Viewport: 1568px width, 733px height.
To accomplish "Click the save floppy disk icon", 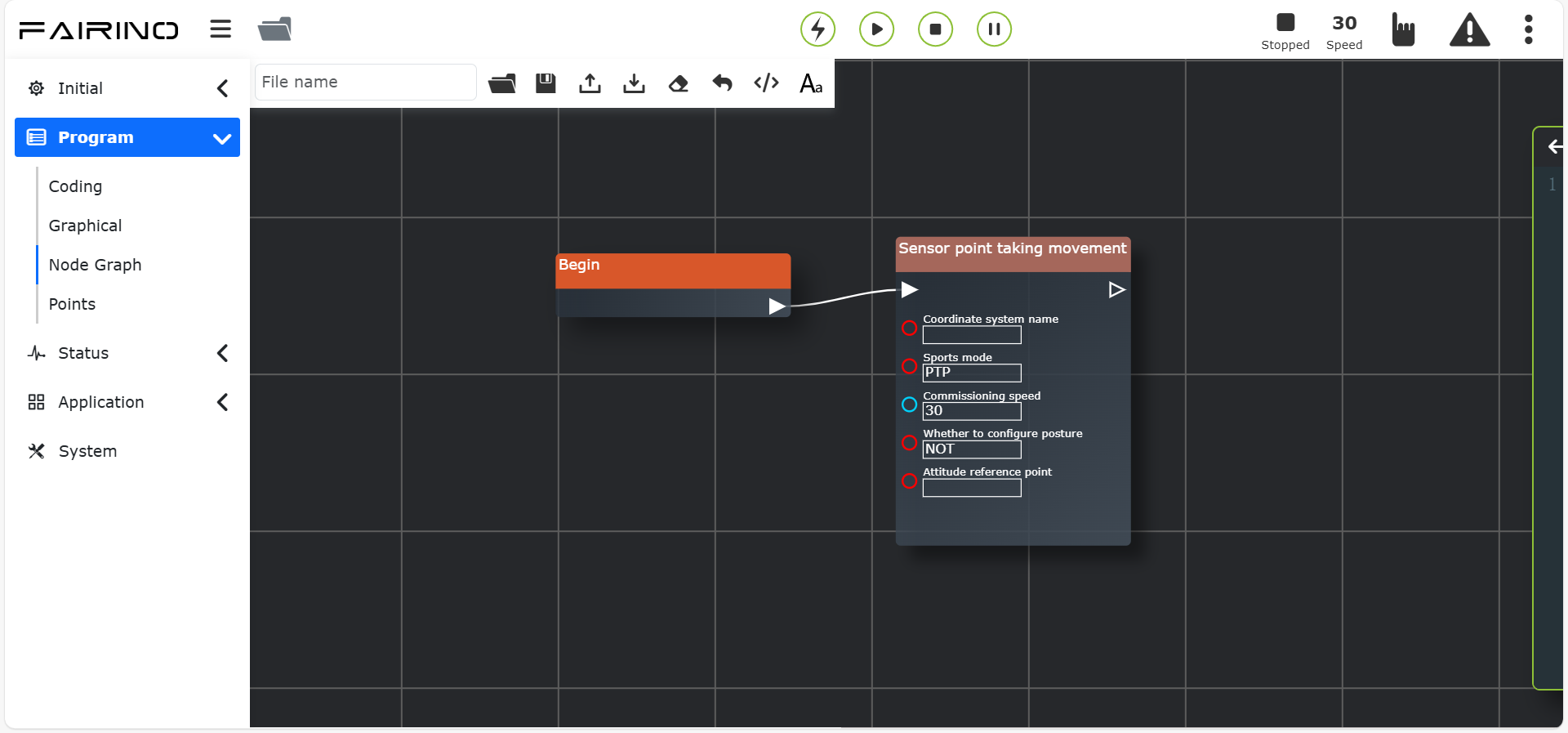I will (546, 83).
